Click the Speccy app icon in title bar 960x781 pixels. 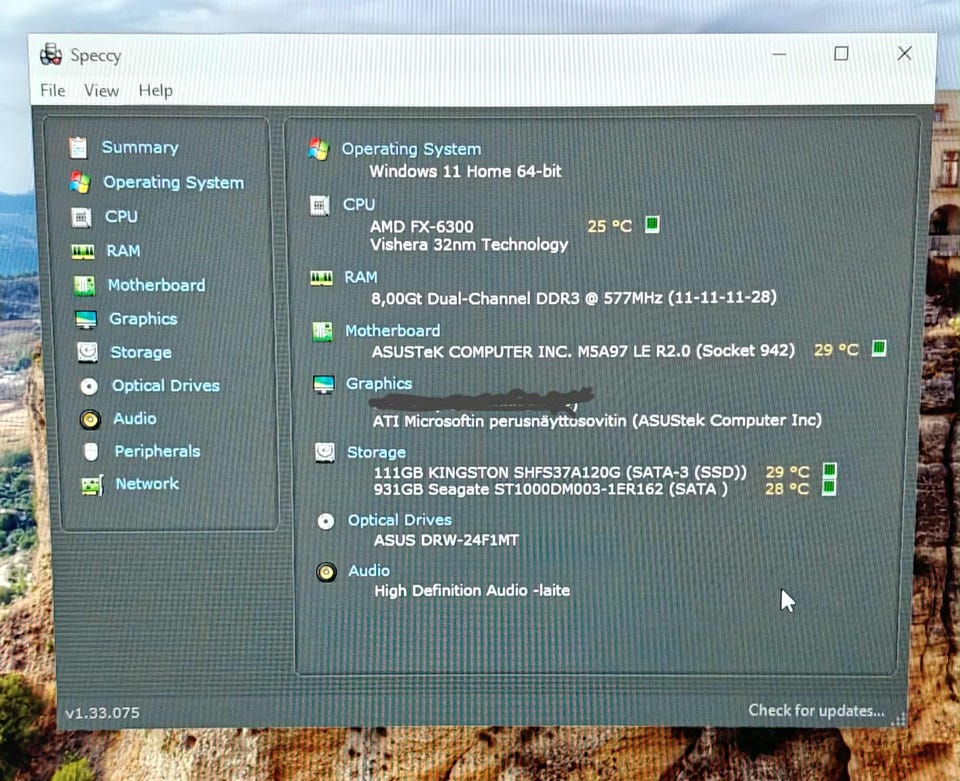pos(50,54)
